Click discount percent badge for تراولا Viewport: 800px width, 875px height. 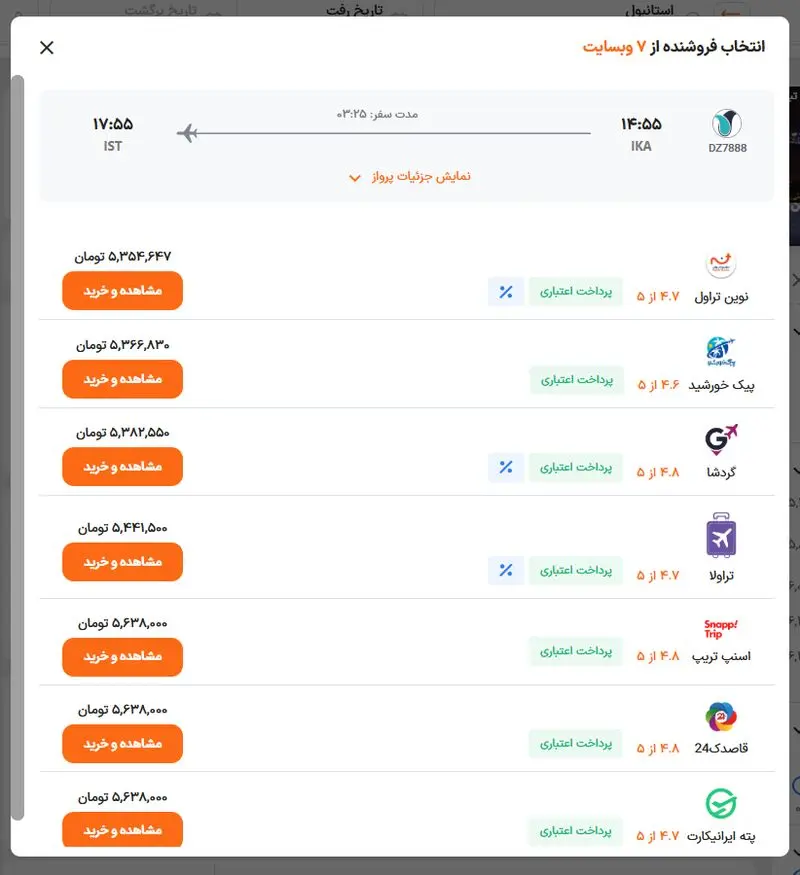pos(506,570)
